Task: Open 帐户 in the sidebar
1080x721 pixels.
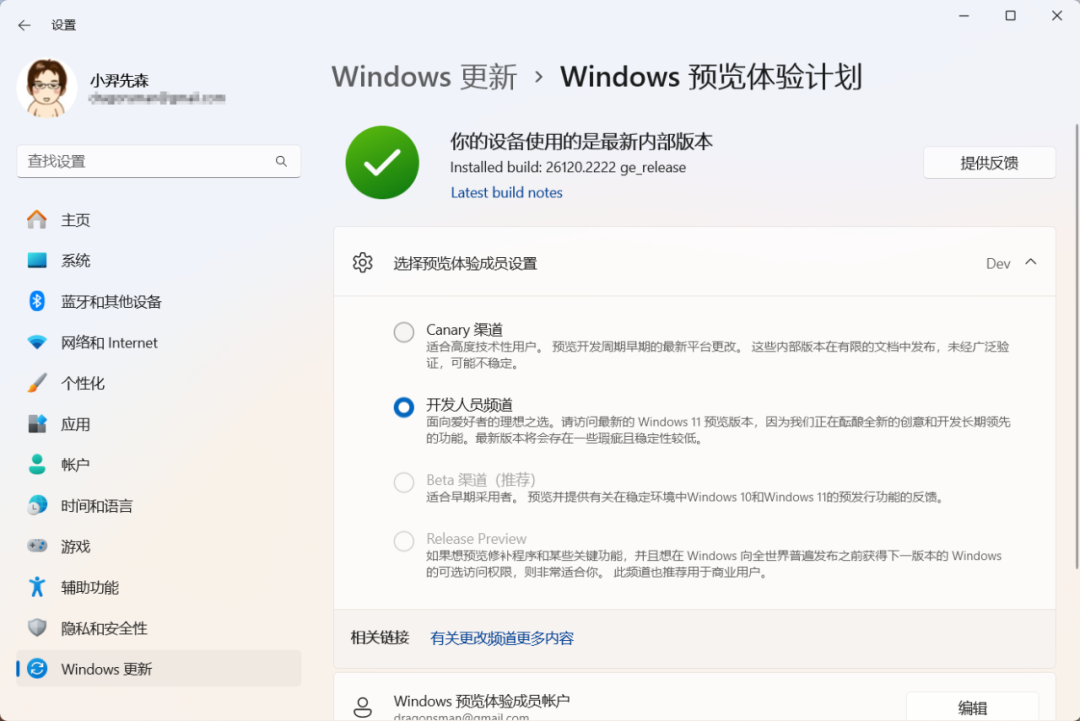Action: (x=159, y=464)
